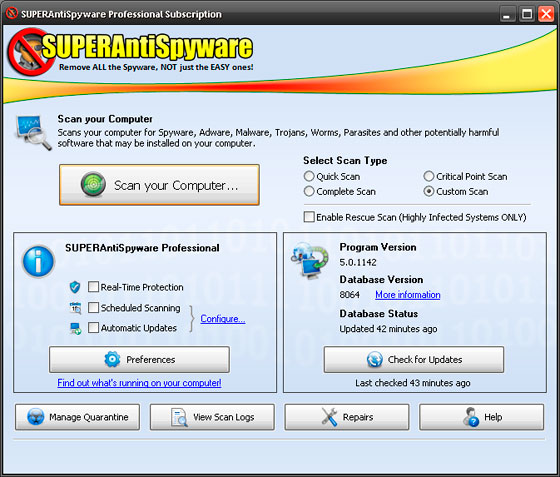Click the Database Version label
The image size is (560, 477).
coord(381,279)
